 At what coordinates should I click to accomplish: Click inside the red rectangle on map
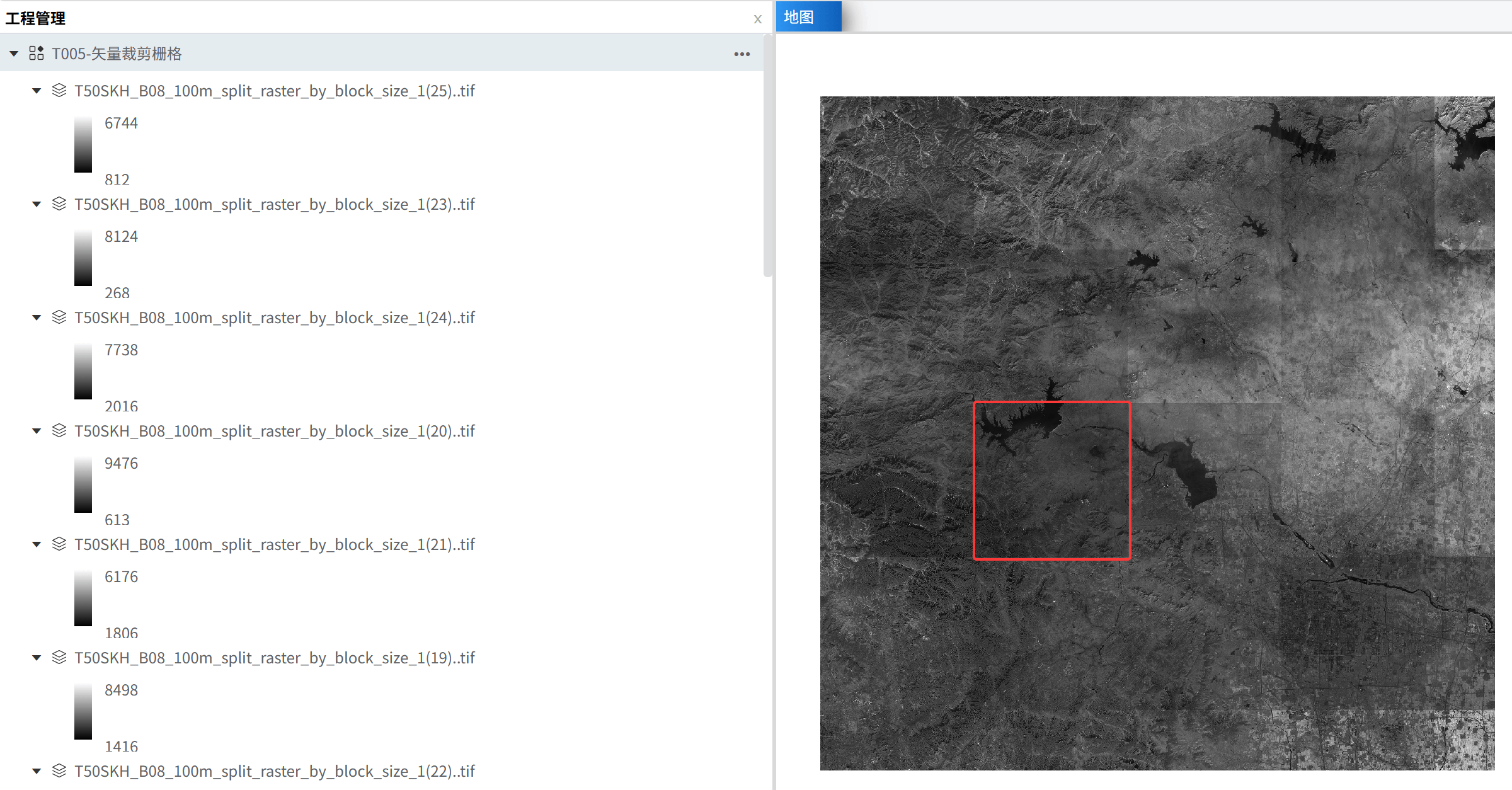(1051, 480)
